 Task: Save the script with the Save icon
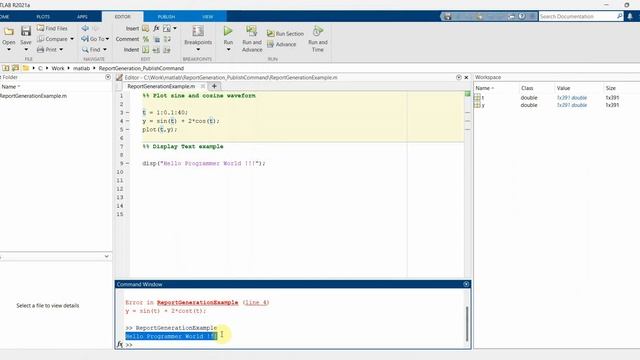tap(26, 31)
